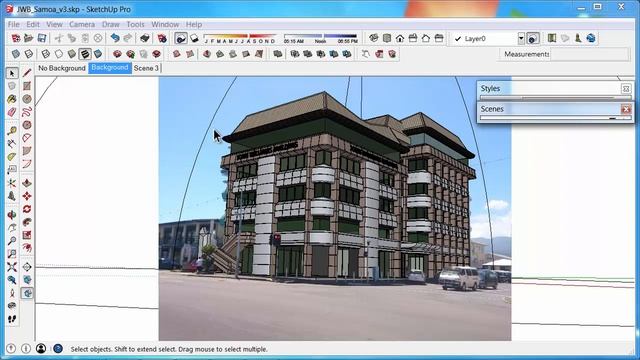Toggle fog icon beside shadows button

(194, 38)
